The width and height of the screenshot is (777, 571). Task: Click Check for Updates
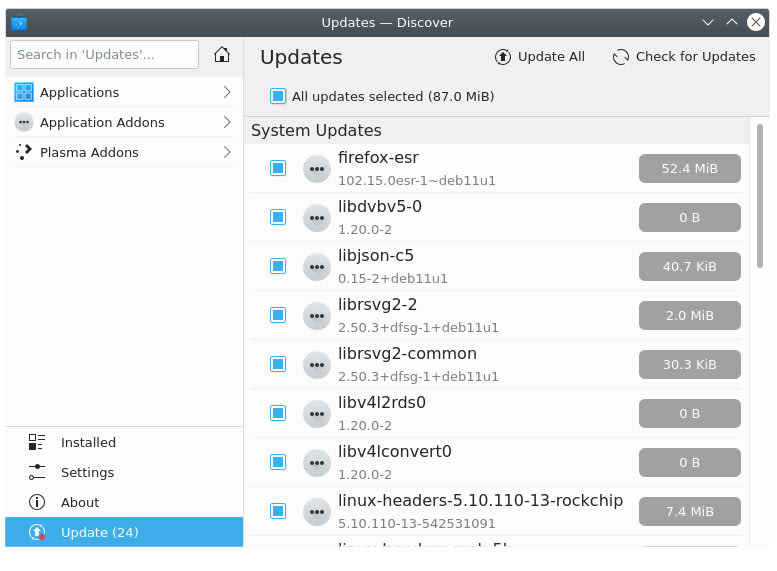pos(684,57)
